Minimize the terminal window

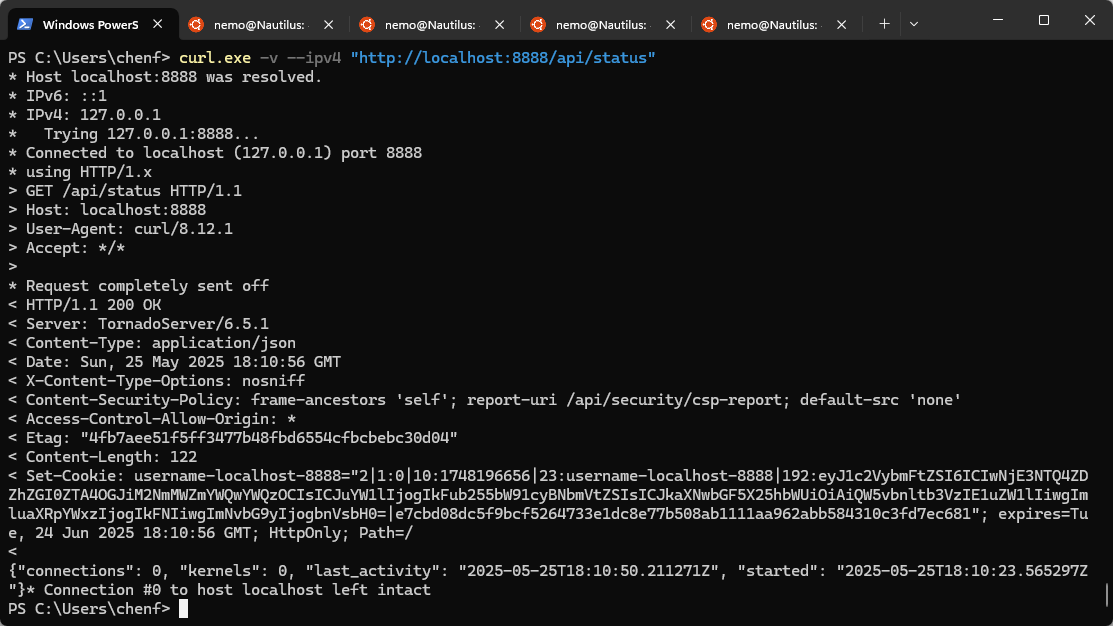(997, 20)
